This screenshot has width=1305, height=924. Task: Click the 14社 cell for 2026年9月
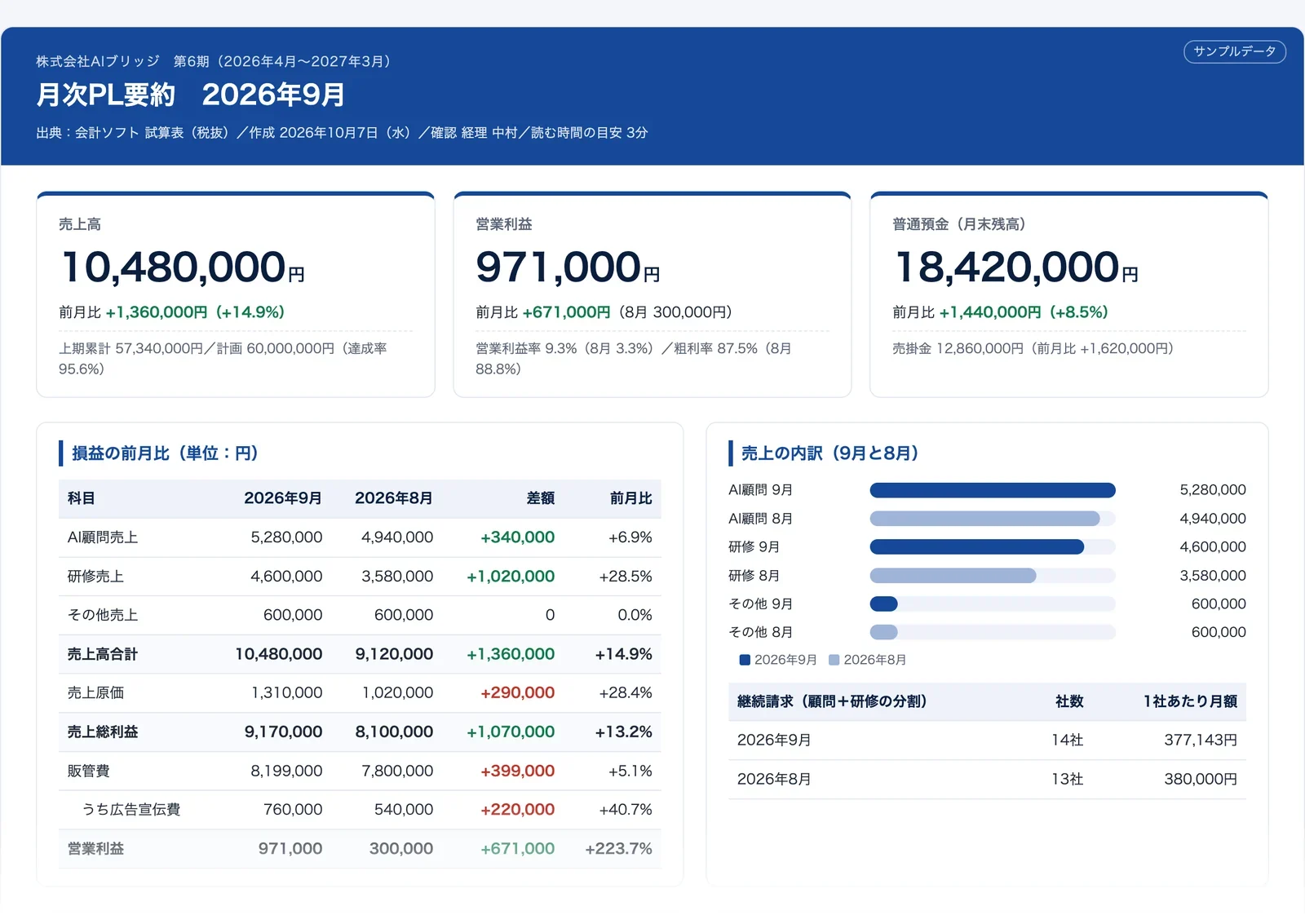click(x=1067, y=741)
